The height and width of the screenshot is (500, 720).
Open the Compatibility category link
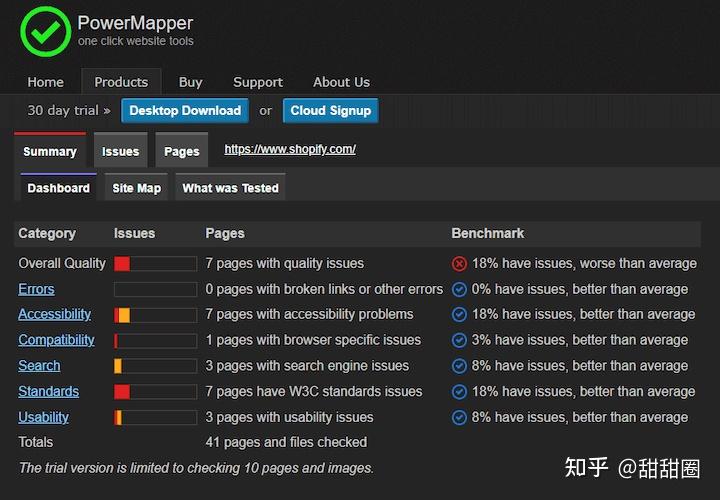point(56,340)
